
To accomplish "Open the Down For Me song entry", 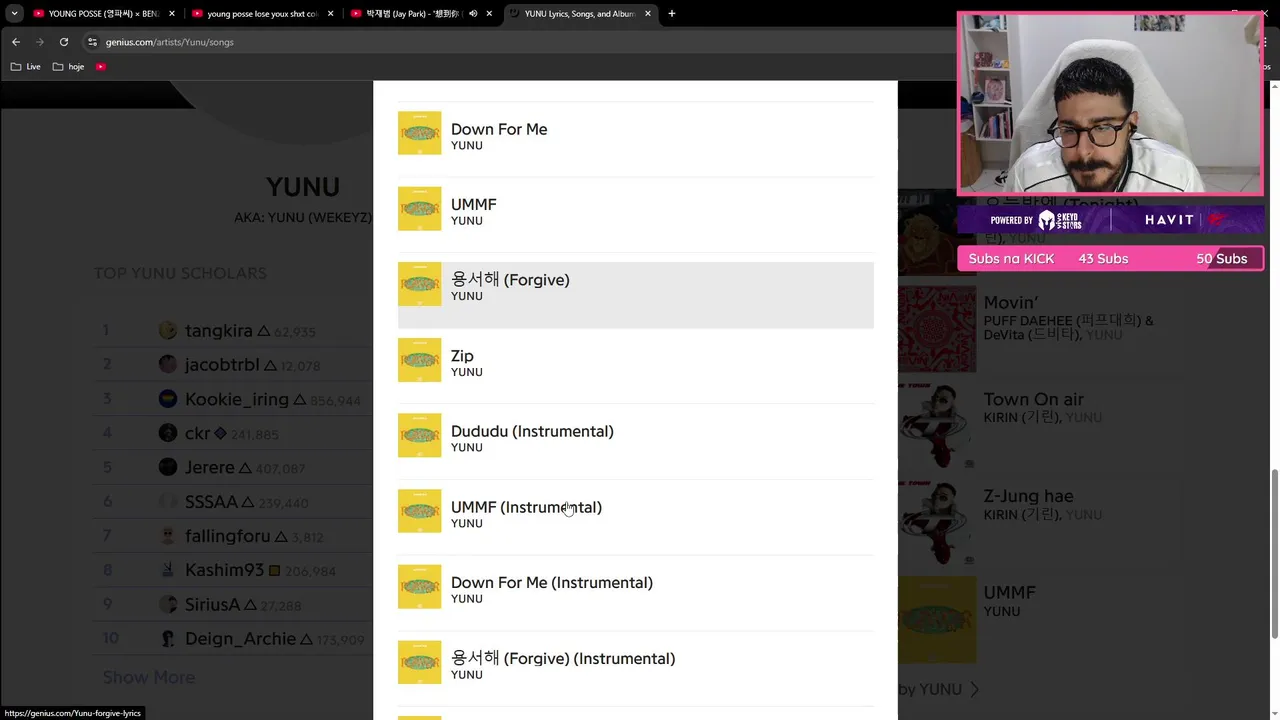I will (x=635, y=136).
